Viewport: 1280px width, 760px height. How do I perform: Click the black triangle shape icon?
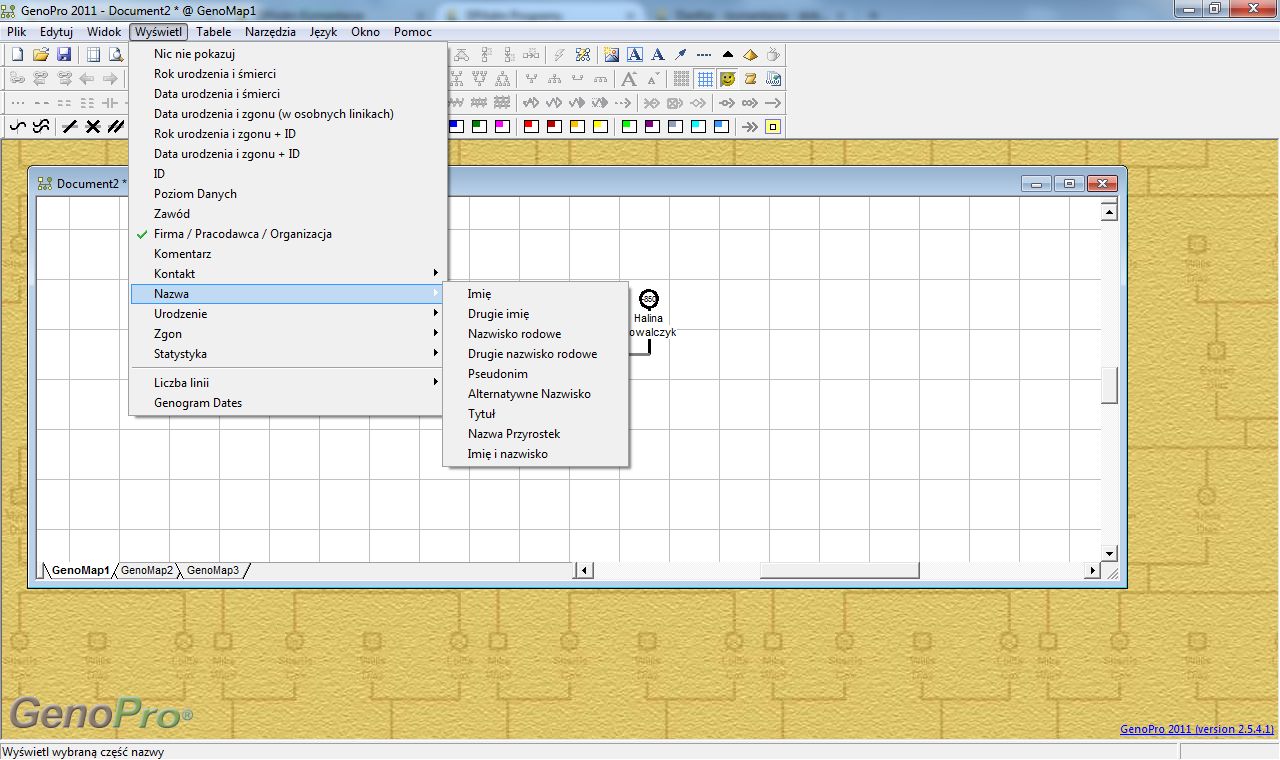coord(727,54)
